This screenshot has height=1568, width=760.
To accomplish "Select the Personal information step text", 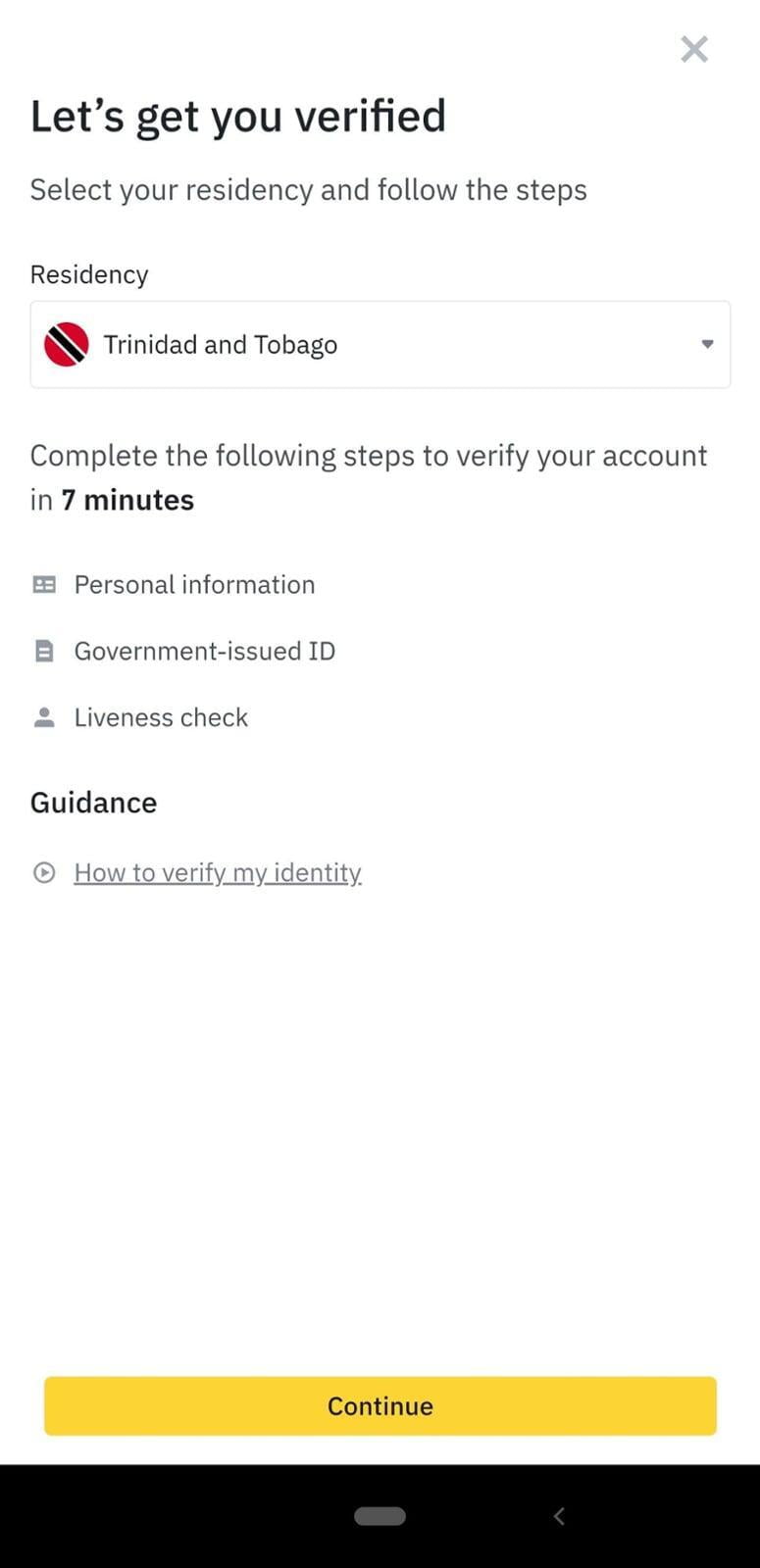I will 194,585.
